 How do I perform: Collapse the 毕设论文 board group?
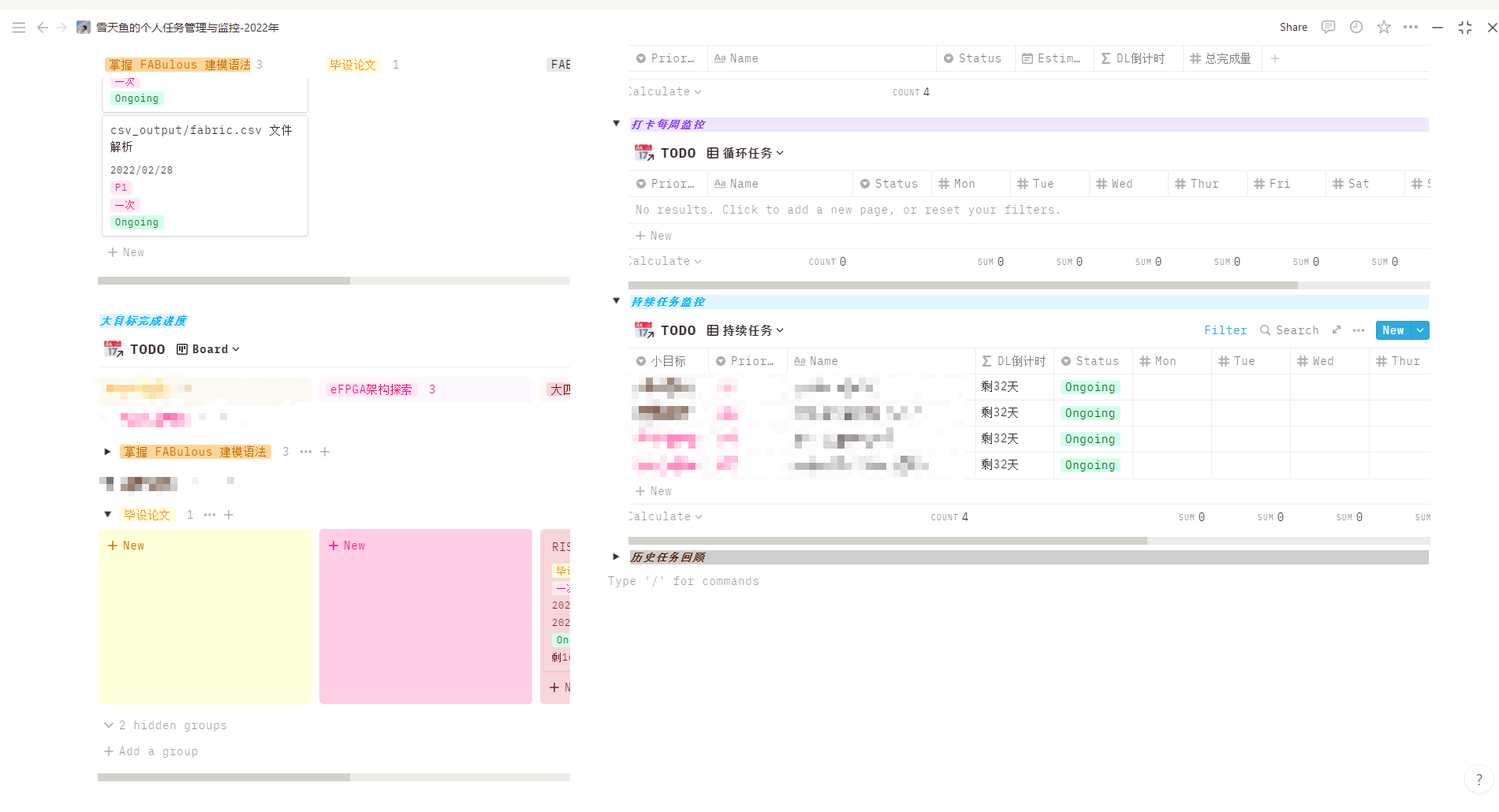pos(108,514)
